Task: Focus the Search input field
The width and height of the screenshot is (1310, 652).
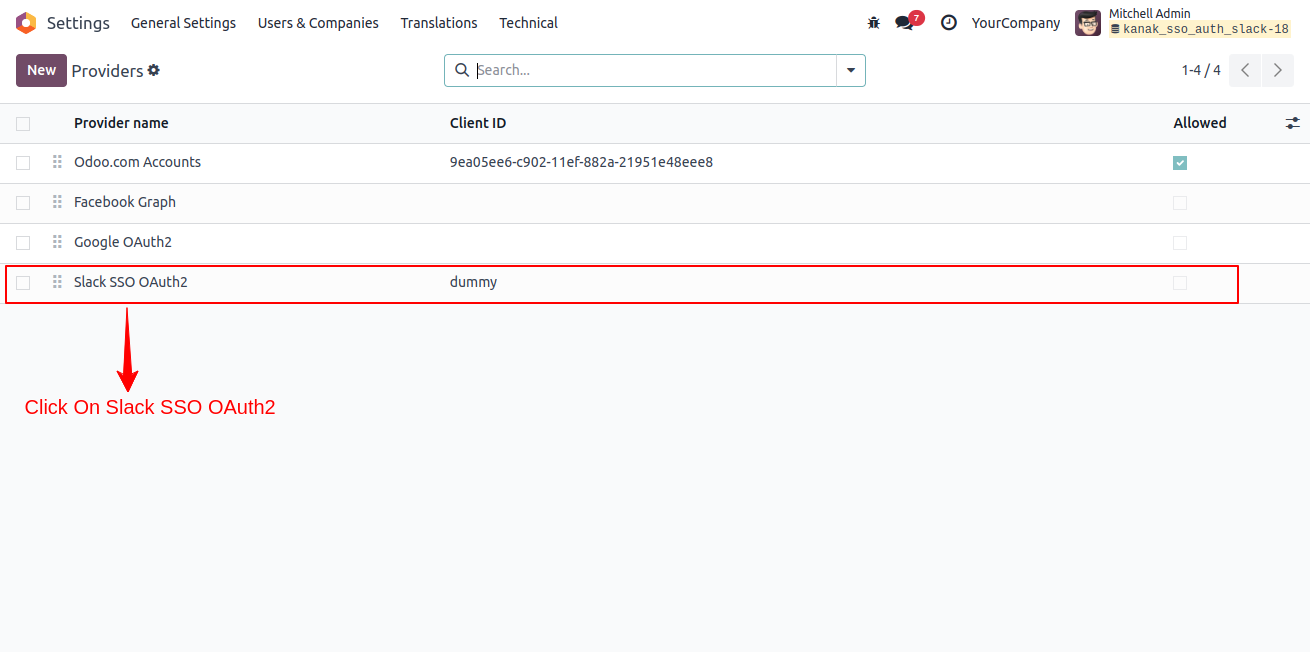Action: tap(655, 70)
